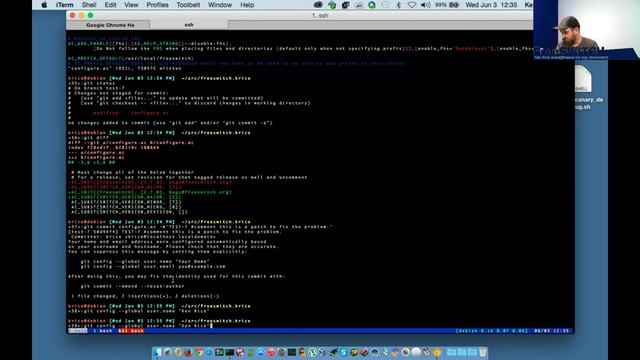This screenshot has width=640, height=360.
Task: Click the iTerm window green zoom button
Action: (x=90, y=16)
